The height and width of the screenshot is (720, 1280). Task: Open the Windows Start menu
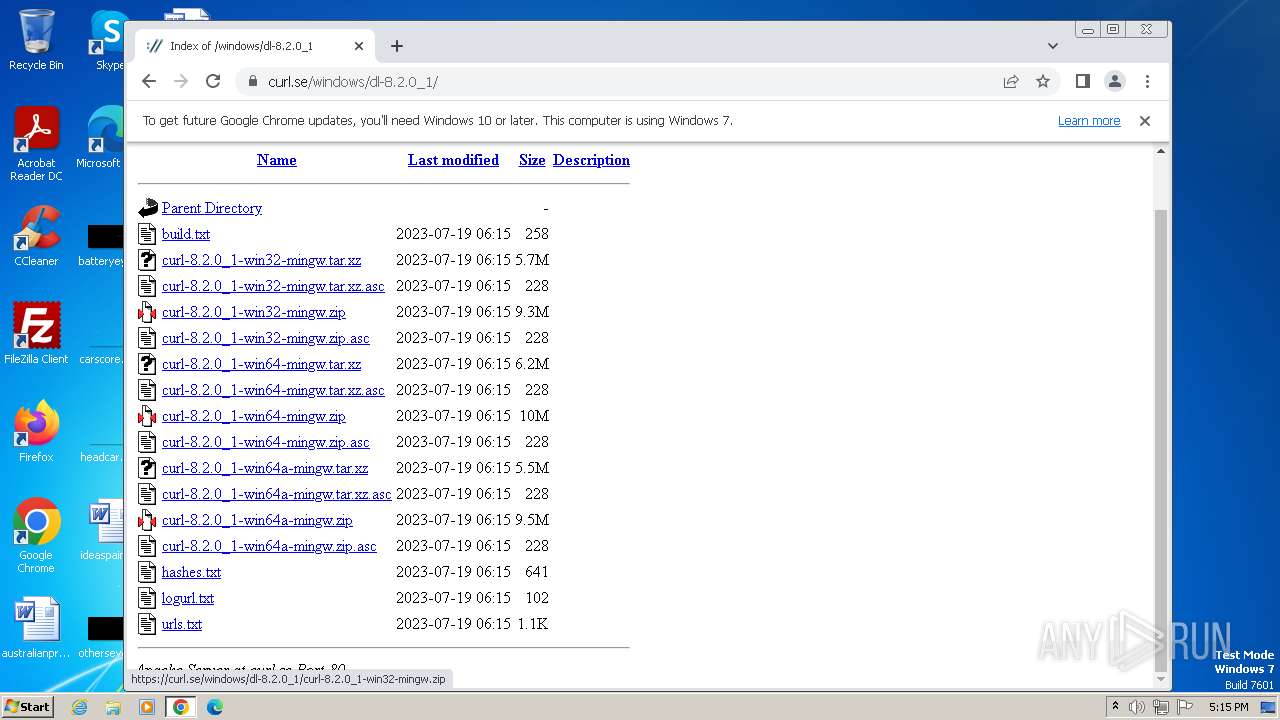[28, 706]
